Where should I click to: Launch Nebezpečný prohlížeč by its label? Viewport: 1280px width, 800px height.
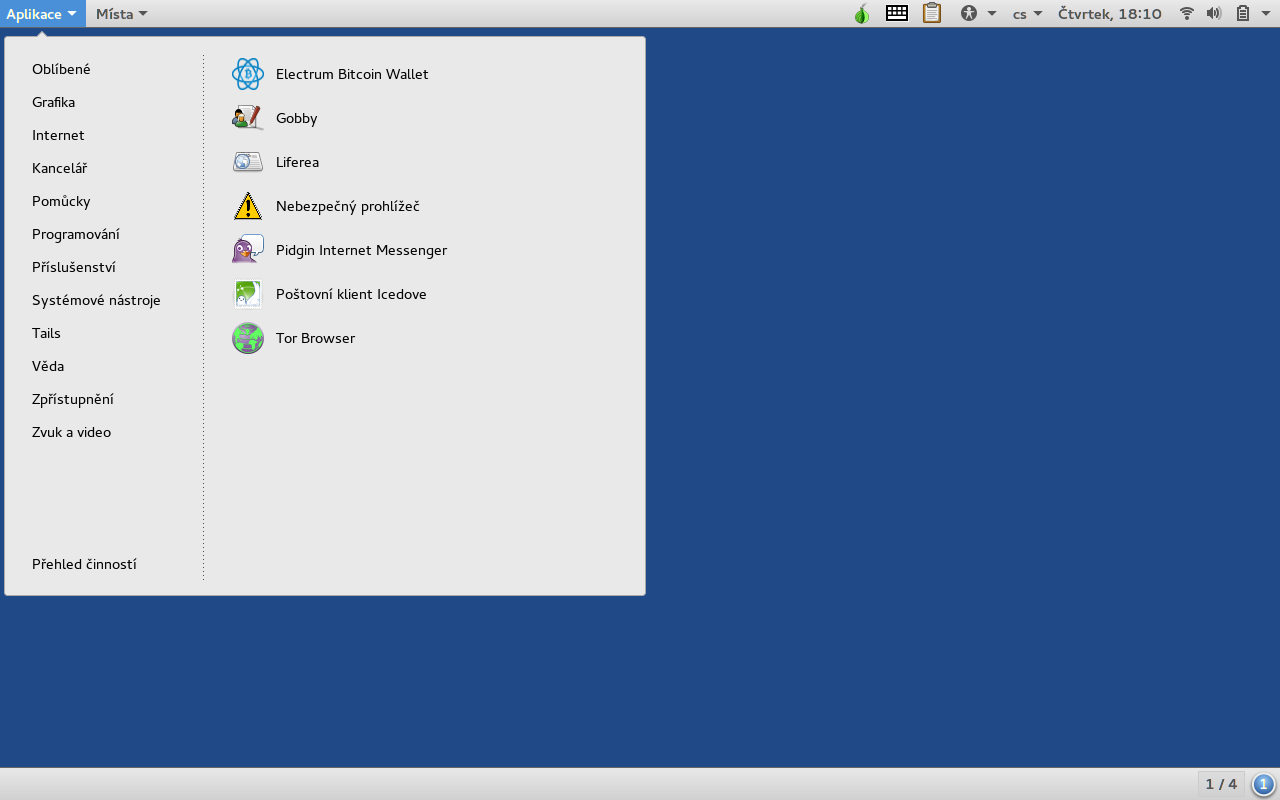(x=347, y=206)
